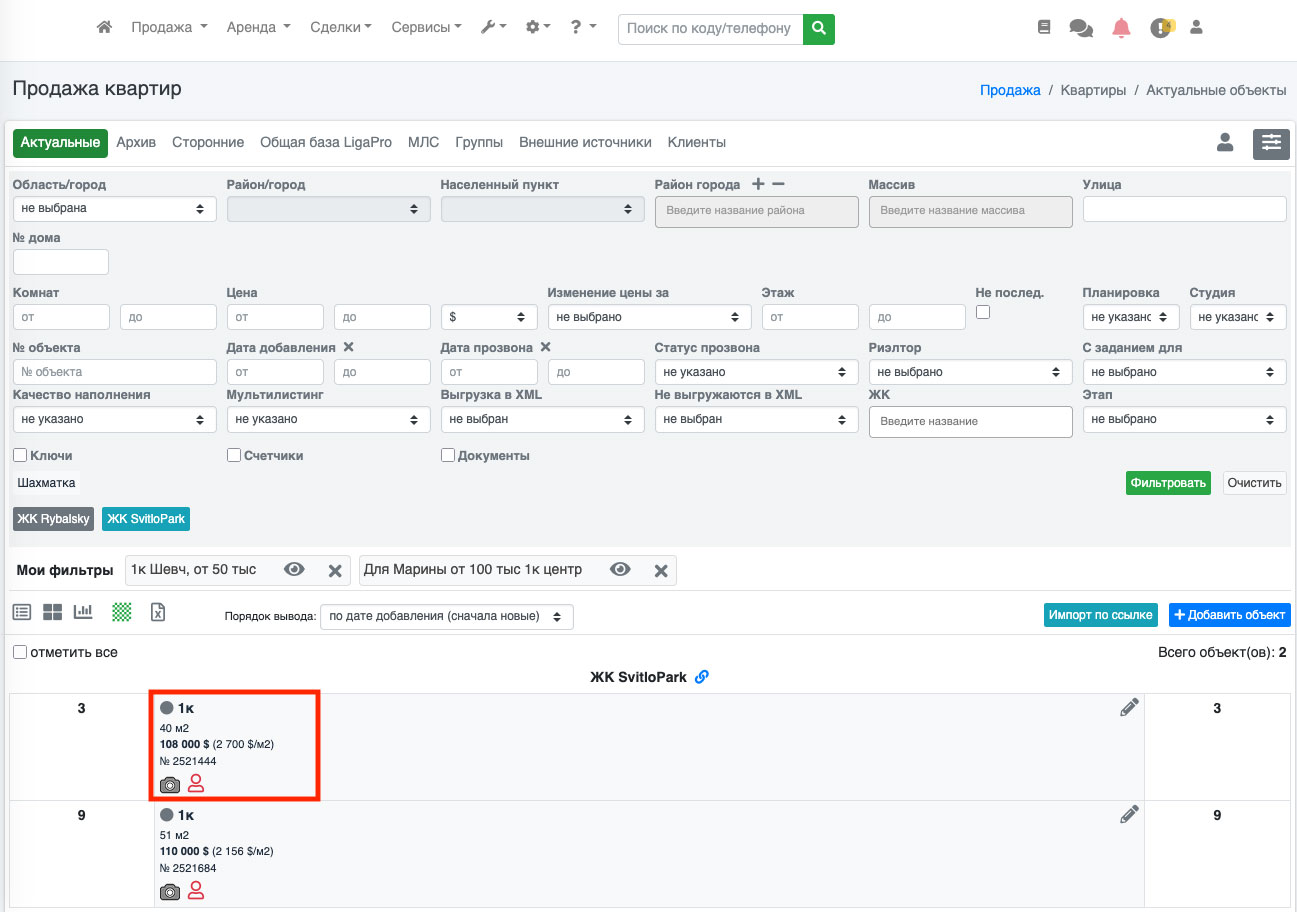
Task: Switch to the green checkerboard view icon
Action: click(122, 611)
